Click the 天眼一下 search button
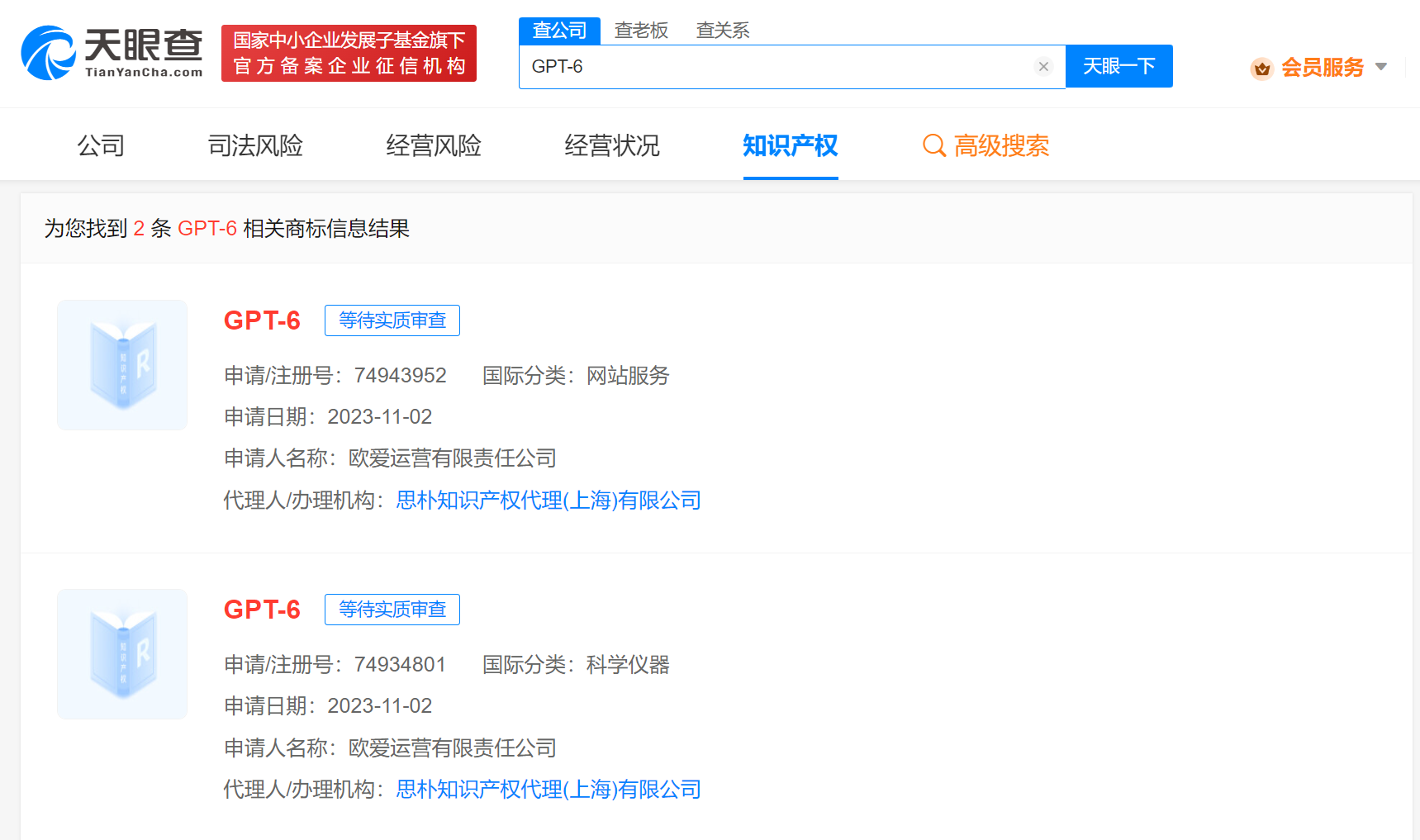Screen dimensions: 1420x840 [x=1119, y=66]
